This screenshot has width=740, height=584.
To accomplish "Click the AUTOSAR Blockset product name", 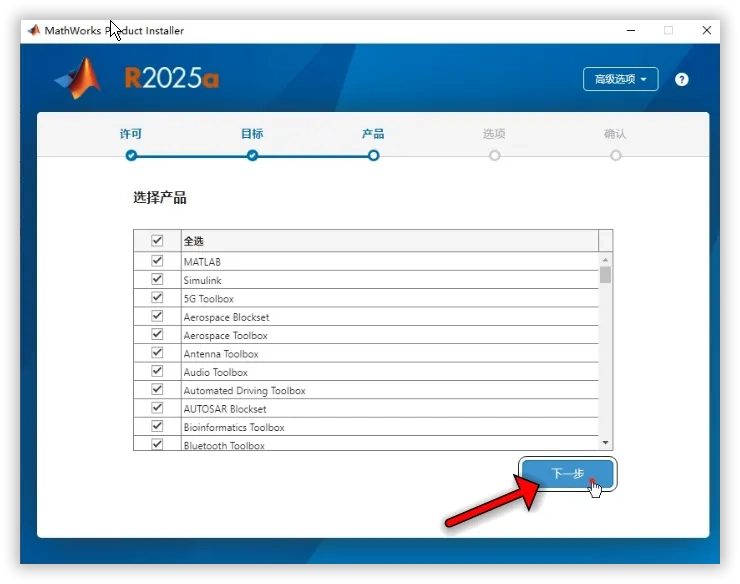I will click(225, 409).
